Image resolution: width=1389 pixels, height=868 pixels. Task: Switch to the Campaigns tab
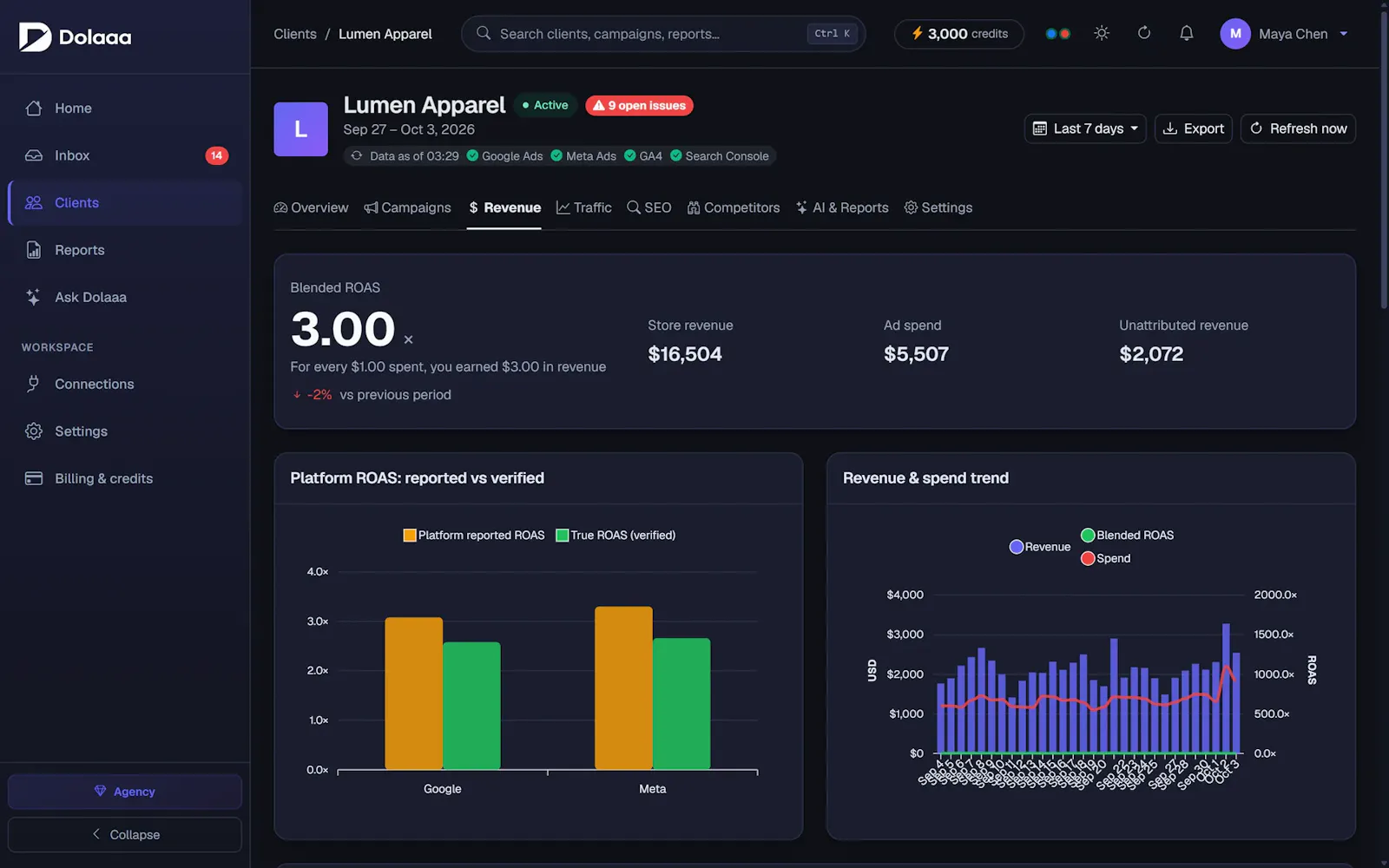click(x=407, y=207)
